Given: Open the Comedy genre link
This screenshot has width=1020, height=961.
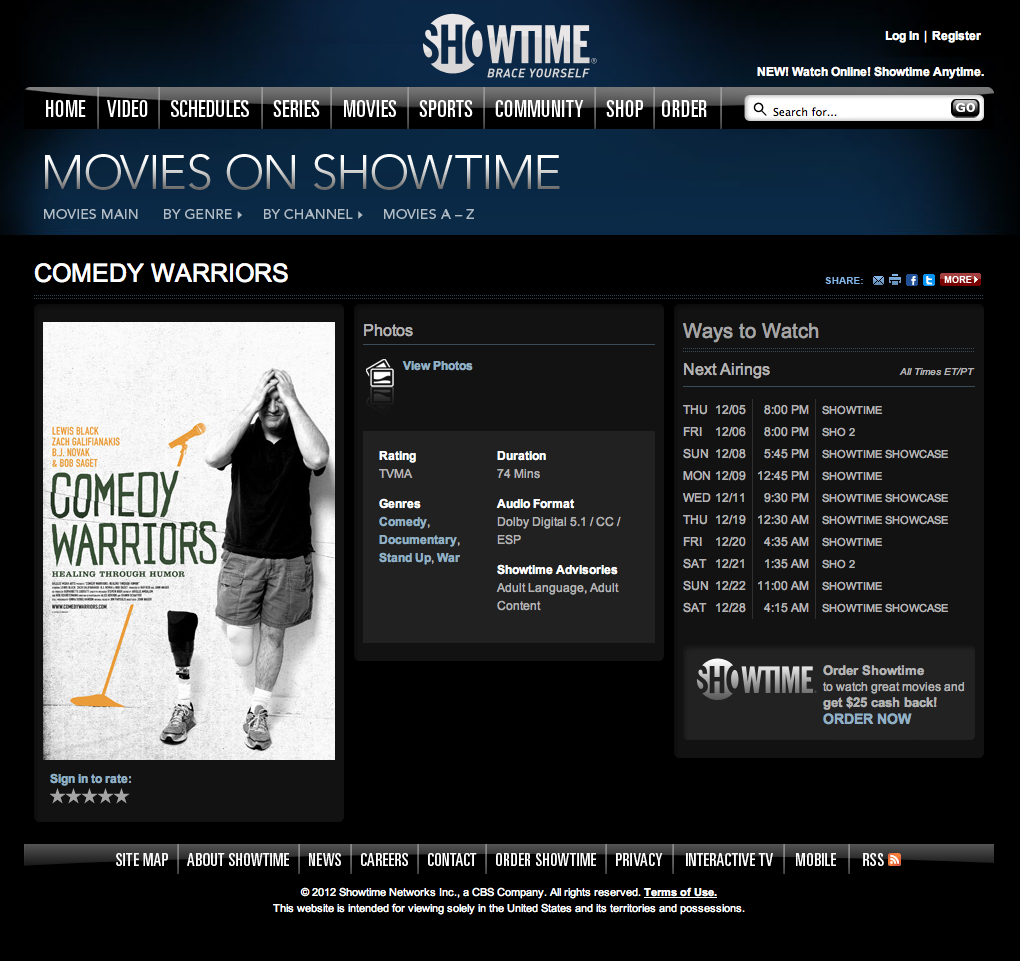Looking at the screenshot, I should click(x=403, y=522).
